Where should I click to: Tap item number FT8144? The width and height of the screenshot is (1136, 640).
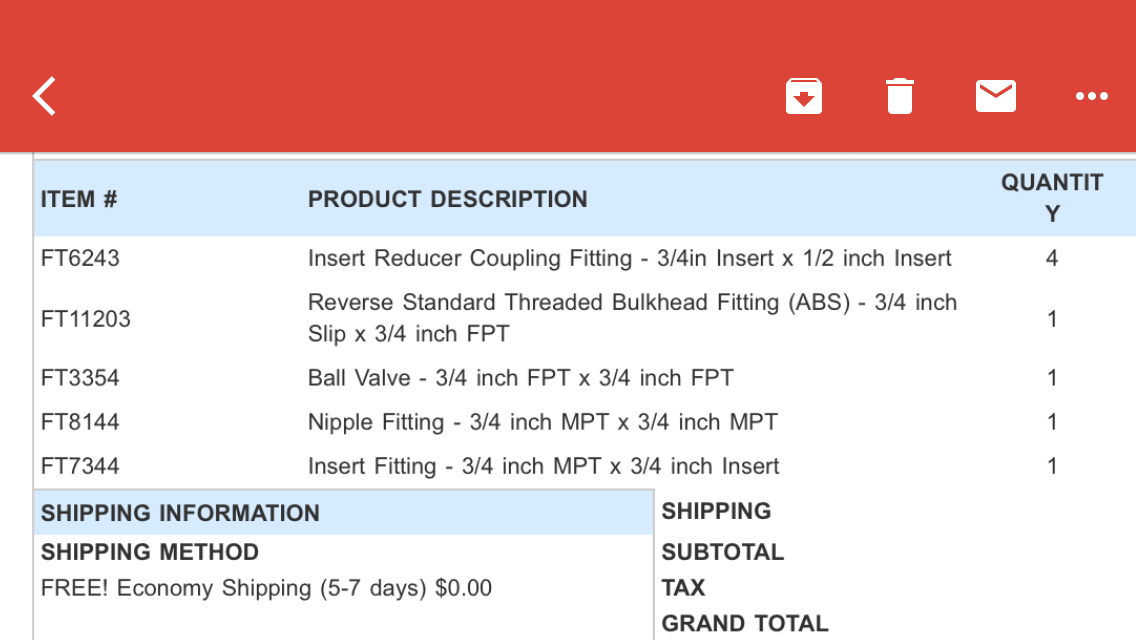[80, 422]
